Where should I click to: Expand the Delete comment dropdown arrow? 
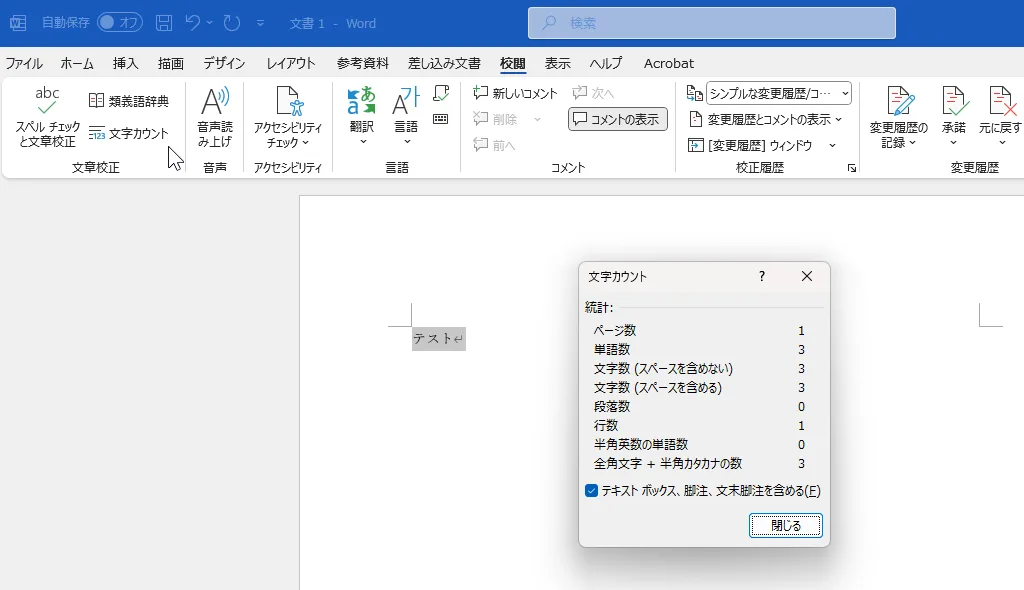click(537, 119)
